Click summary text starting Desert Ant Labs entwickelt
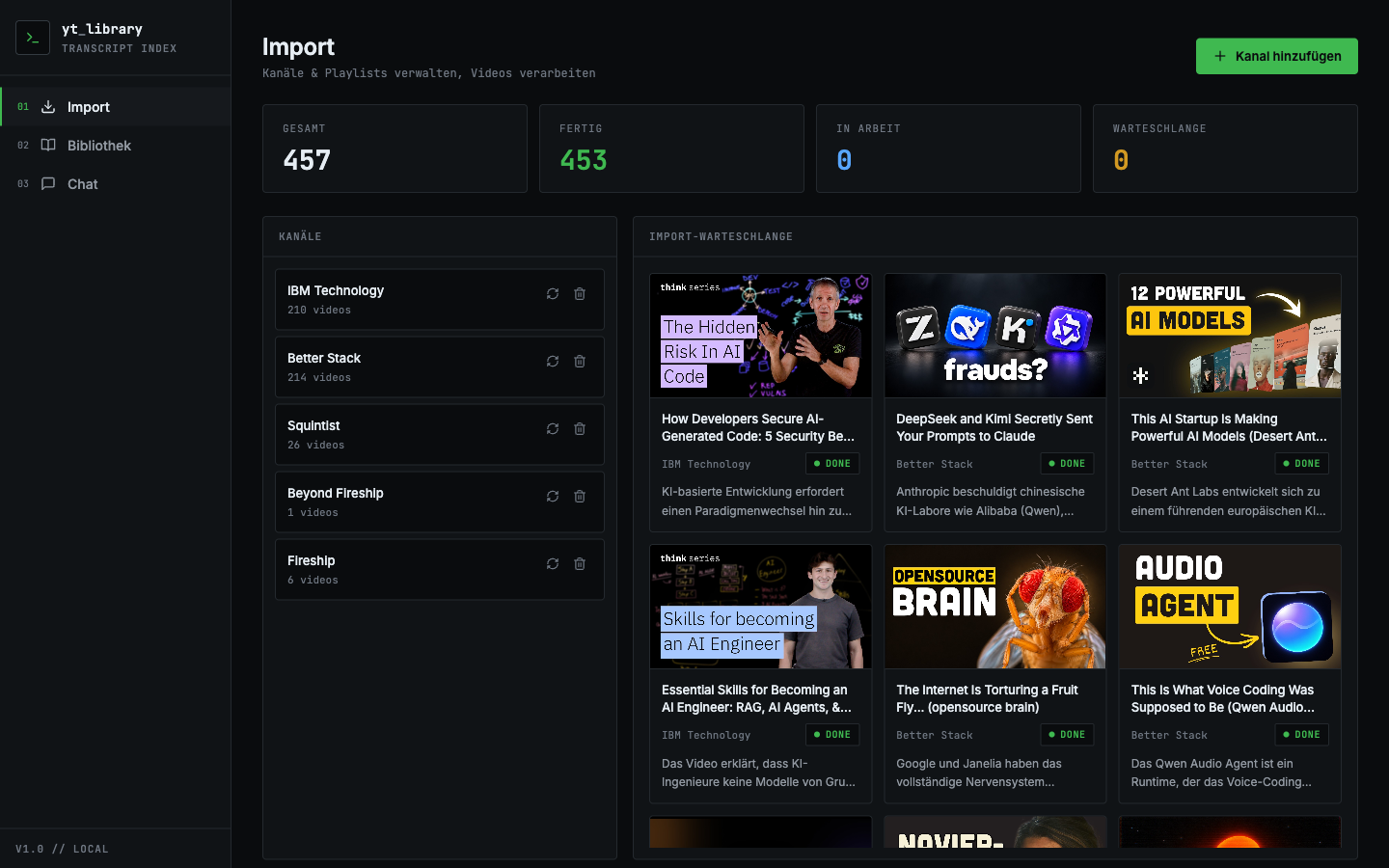1389x868 pixels. click(x=1229, y=502)
